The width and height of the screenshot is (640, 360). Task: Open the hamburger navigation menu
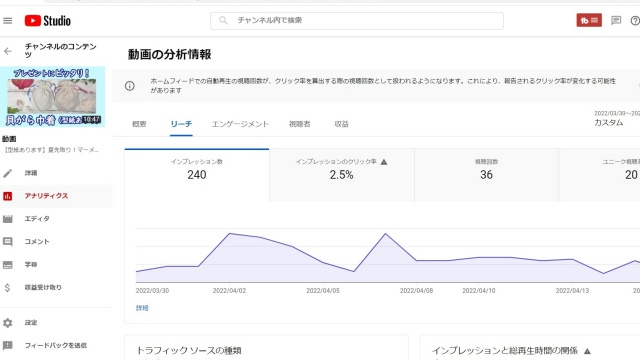point(7,20)
